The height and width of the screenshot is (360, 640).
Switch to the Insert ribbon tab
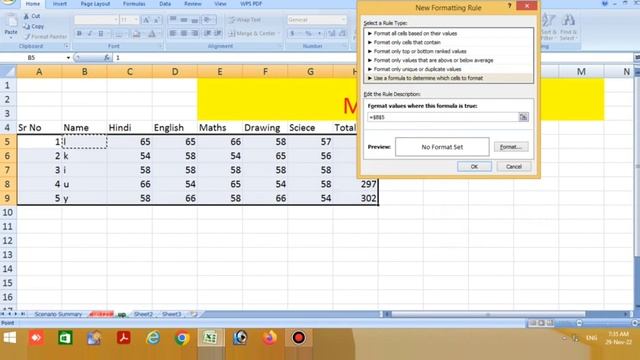[60, 4]
